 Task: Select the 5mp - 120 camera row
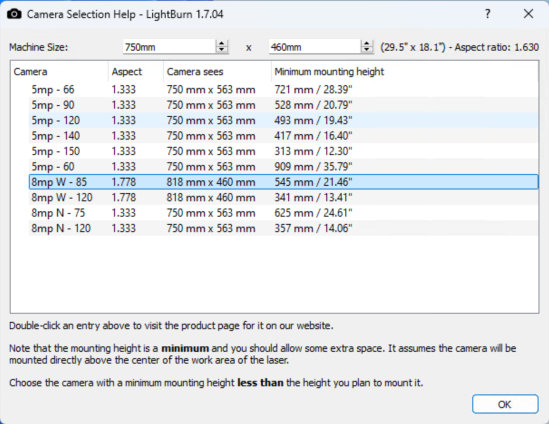pos(283,120)
